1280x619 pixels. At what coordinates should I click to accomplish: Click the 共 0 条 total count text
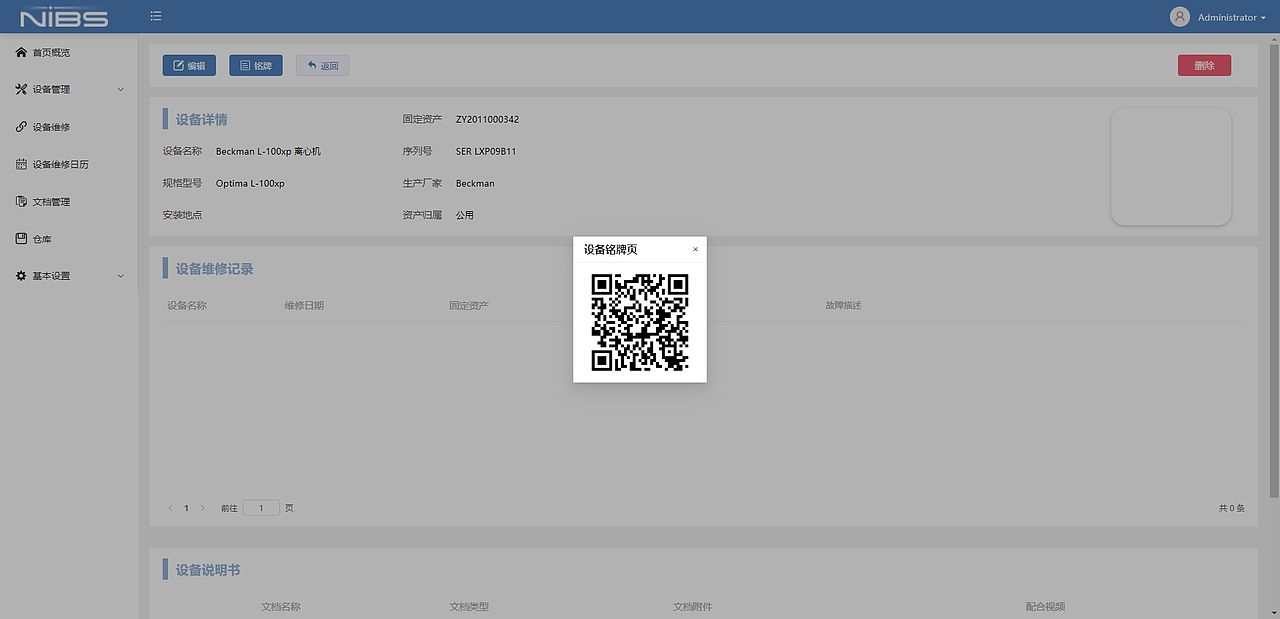(1232, 508)
